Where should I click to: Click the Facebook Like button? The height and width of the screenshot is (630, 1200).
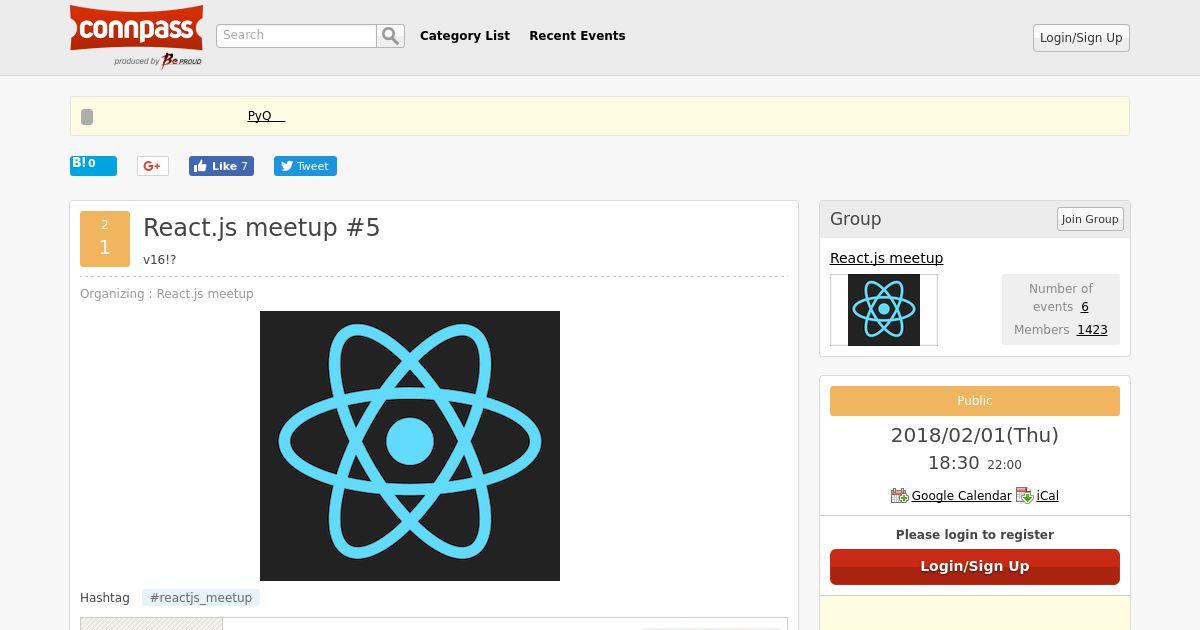pyautogui.click(x=221, y=166)
